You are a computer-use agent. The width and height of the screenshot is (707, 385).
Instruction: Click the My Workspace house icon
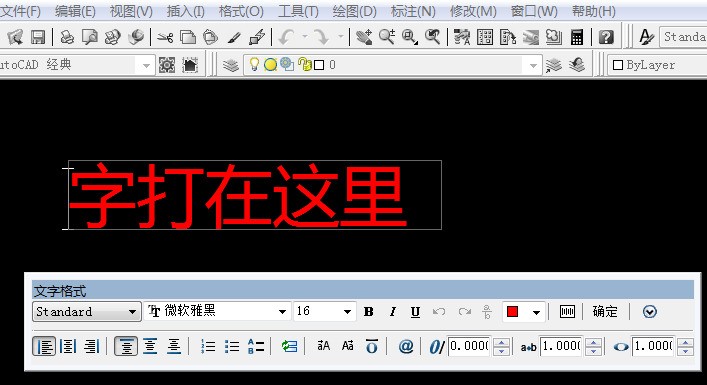tap(190, 65)
